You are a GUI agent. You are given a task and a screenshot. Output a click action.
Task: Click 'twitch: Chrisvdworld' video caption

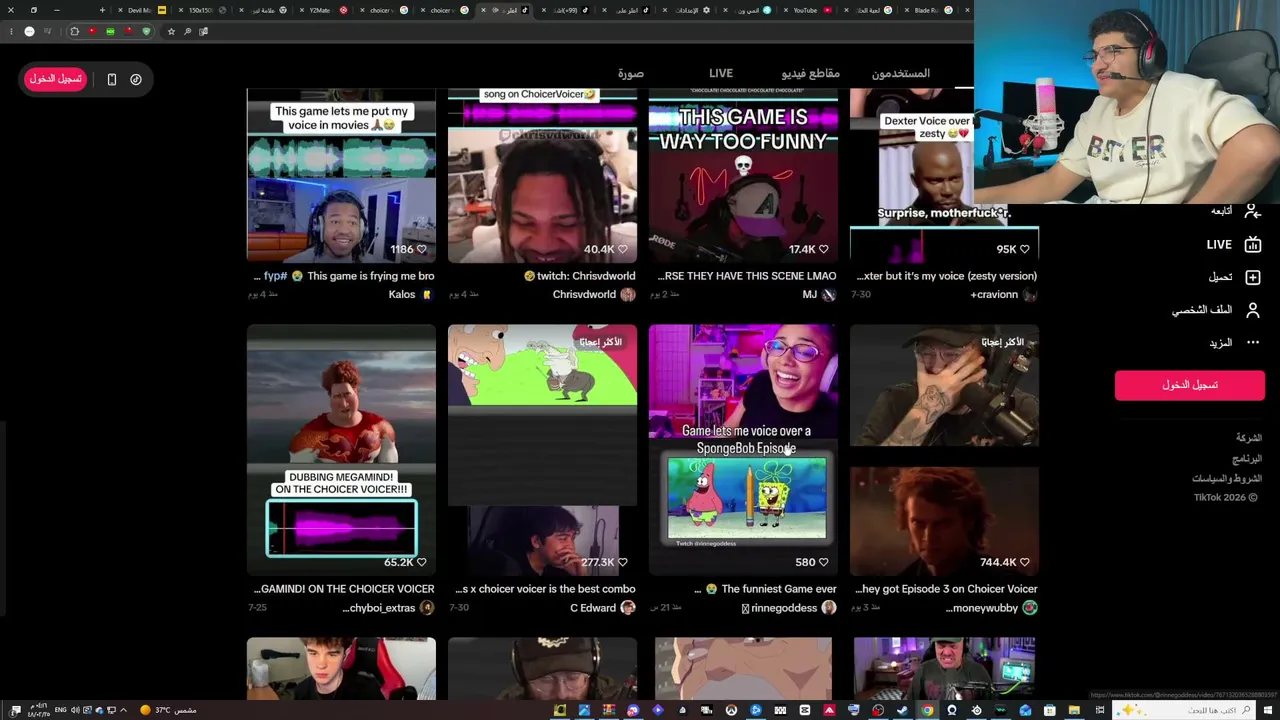(586, 276)
